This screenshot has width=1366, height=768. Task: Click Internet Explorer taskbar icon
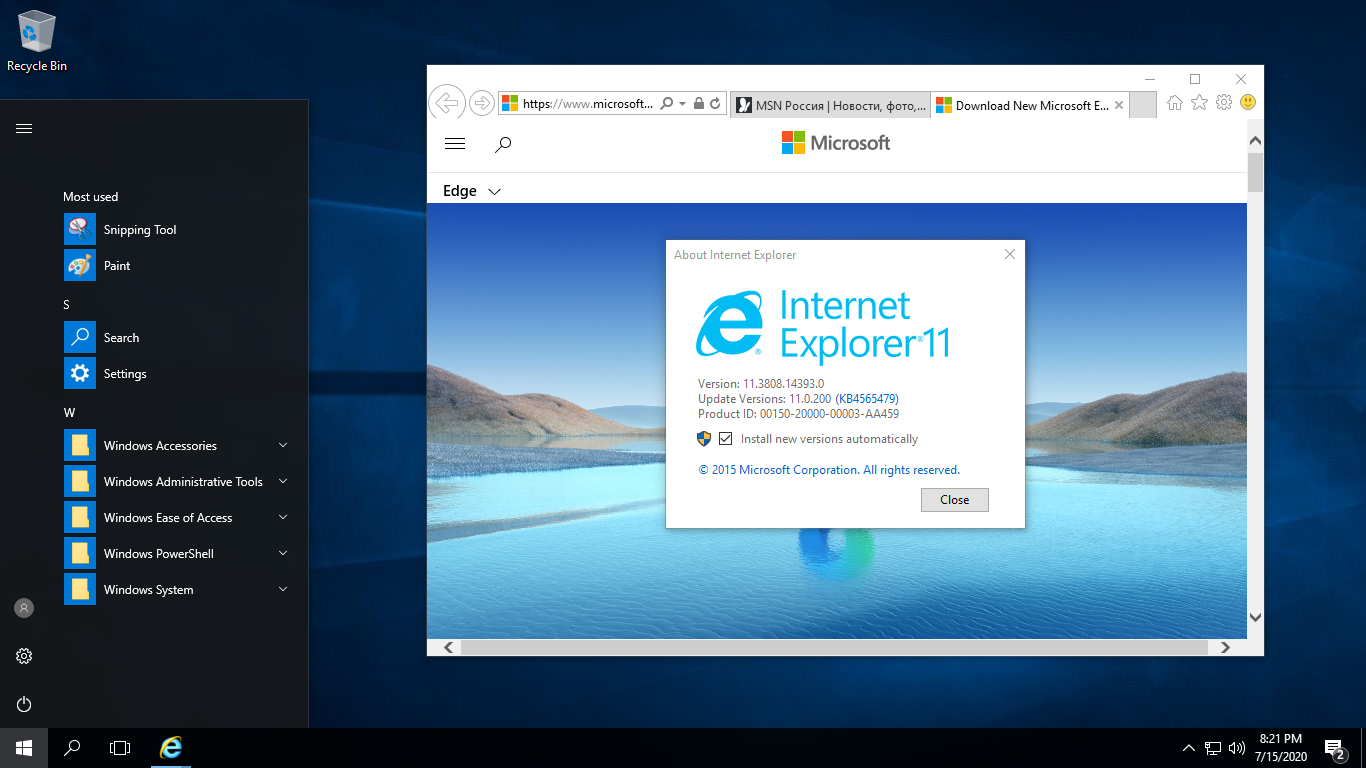coord(172,748)
